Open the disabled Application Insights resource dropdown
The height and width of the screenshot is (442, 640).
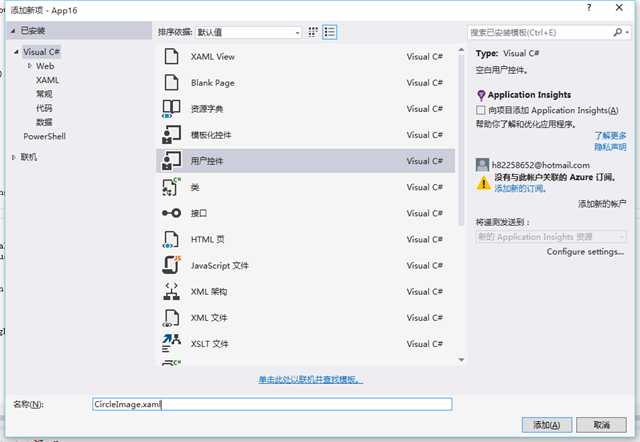pos(551,237)
